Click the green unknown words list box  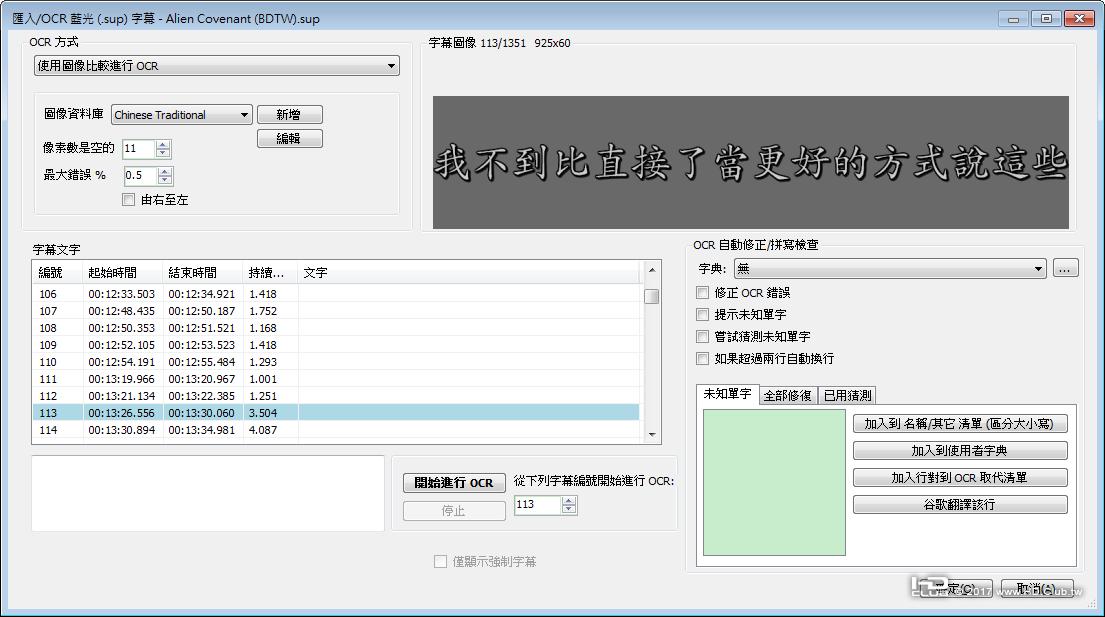click(774, 482)
